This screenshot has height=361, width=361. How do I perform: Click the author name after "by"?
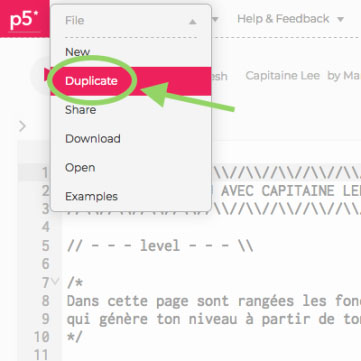(x=352, y=76)
